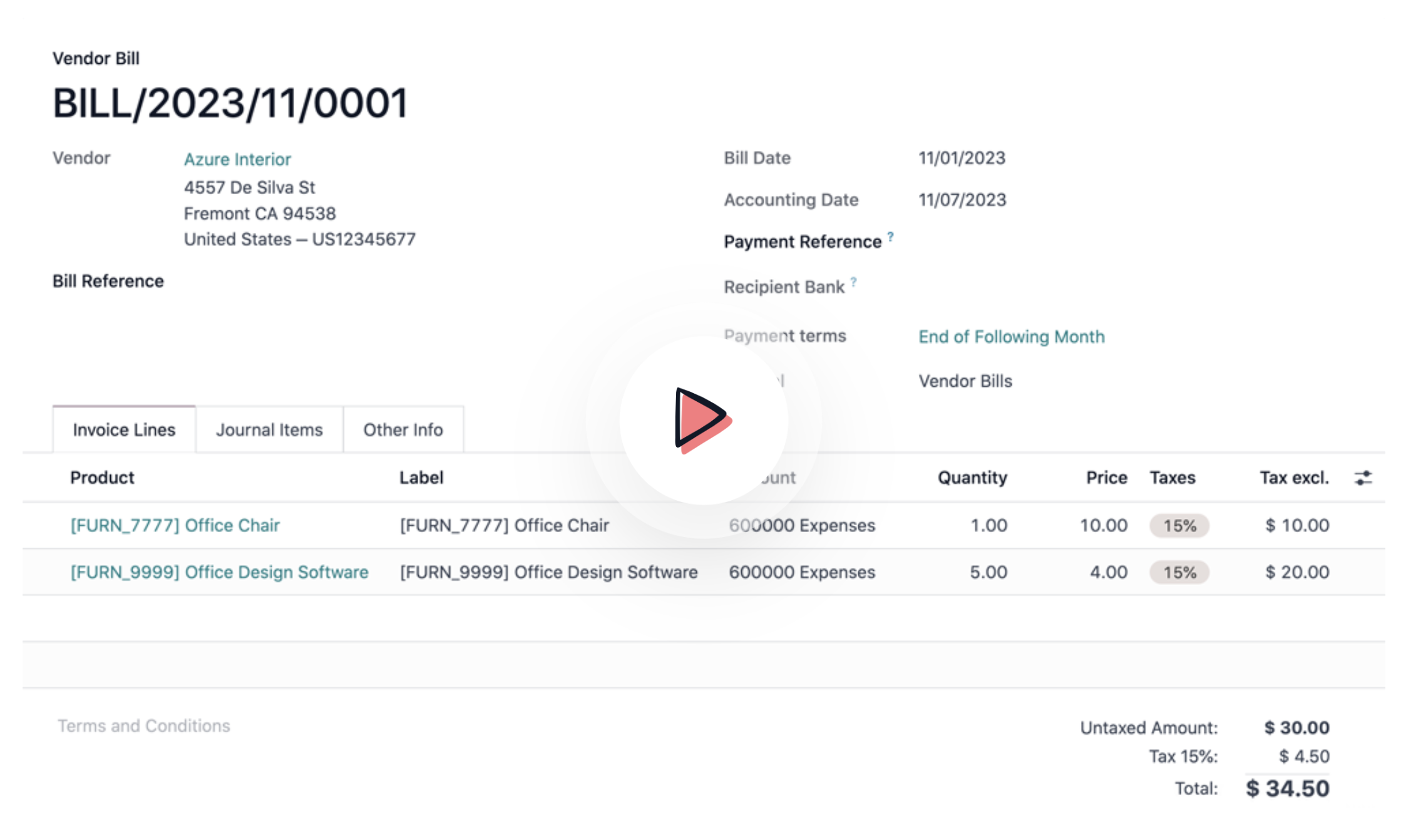This screenshot has height=840, width=1406.
Task: Play the vendor bill video
Action: (704, 420)
